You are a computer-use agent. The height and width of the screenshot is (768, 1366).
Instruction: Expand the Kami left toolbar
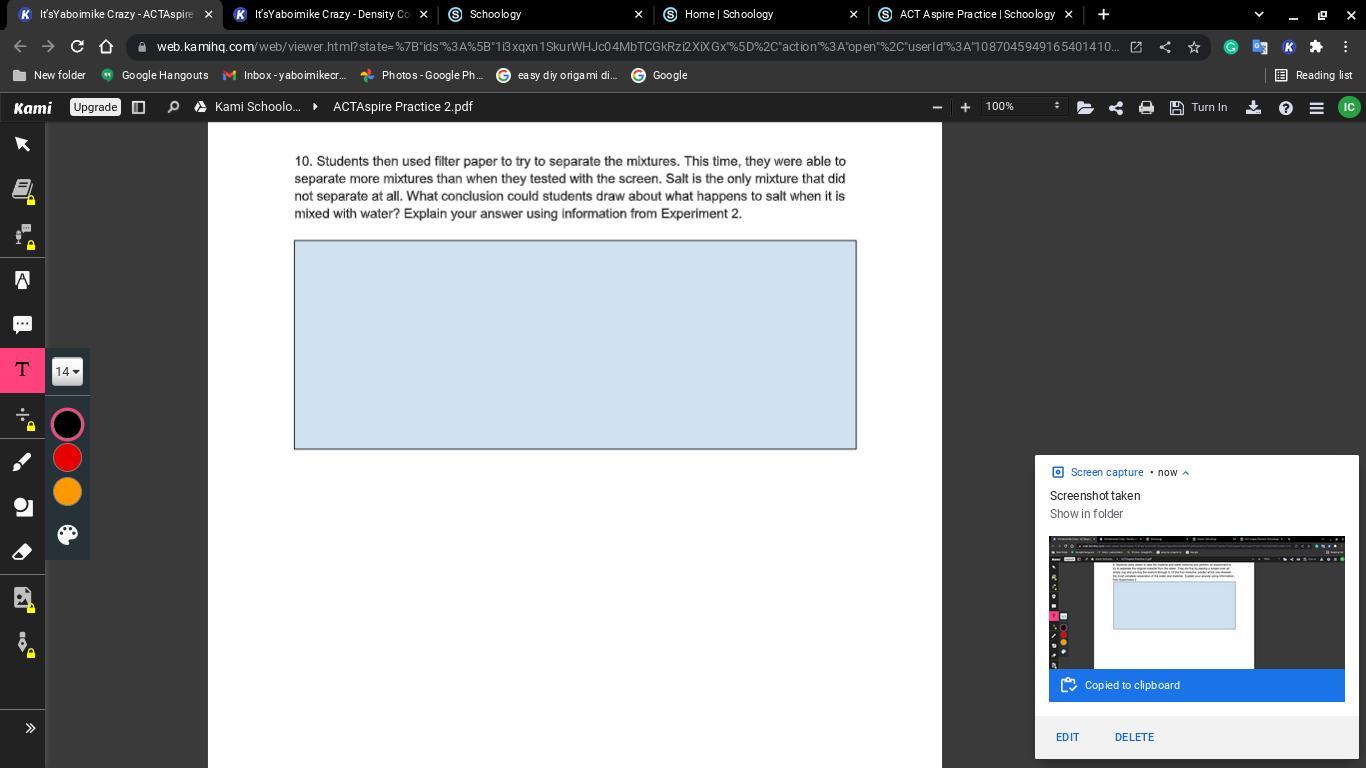pyautogui.click(x=30, y=728)
